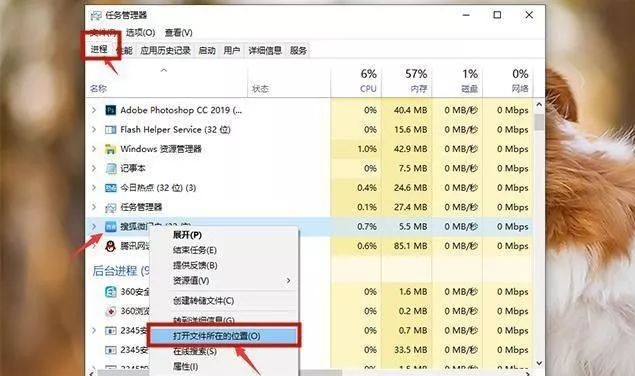The width and height of the screenshot is (635, 376).
Task: Click the 记事本 notepad icon
Action: pyautogui.click(x=111, y=169)
